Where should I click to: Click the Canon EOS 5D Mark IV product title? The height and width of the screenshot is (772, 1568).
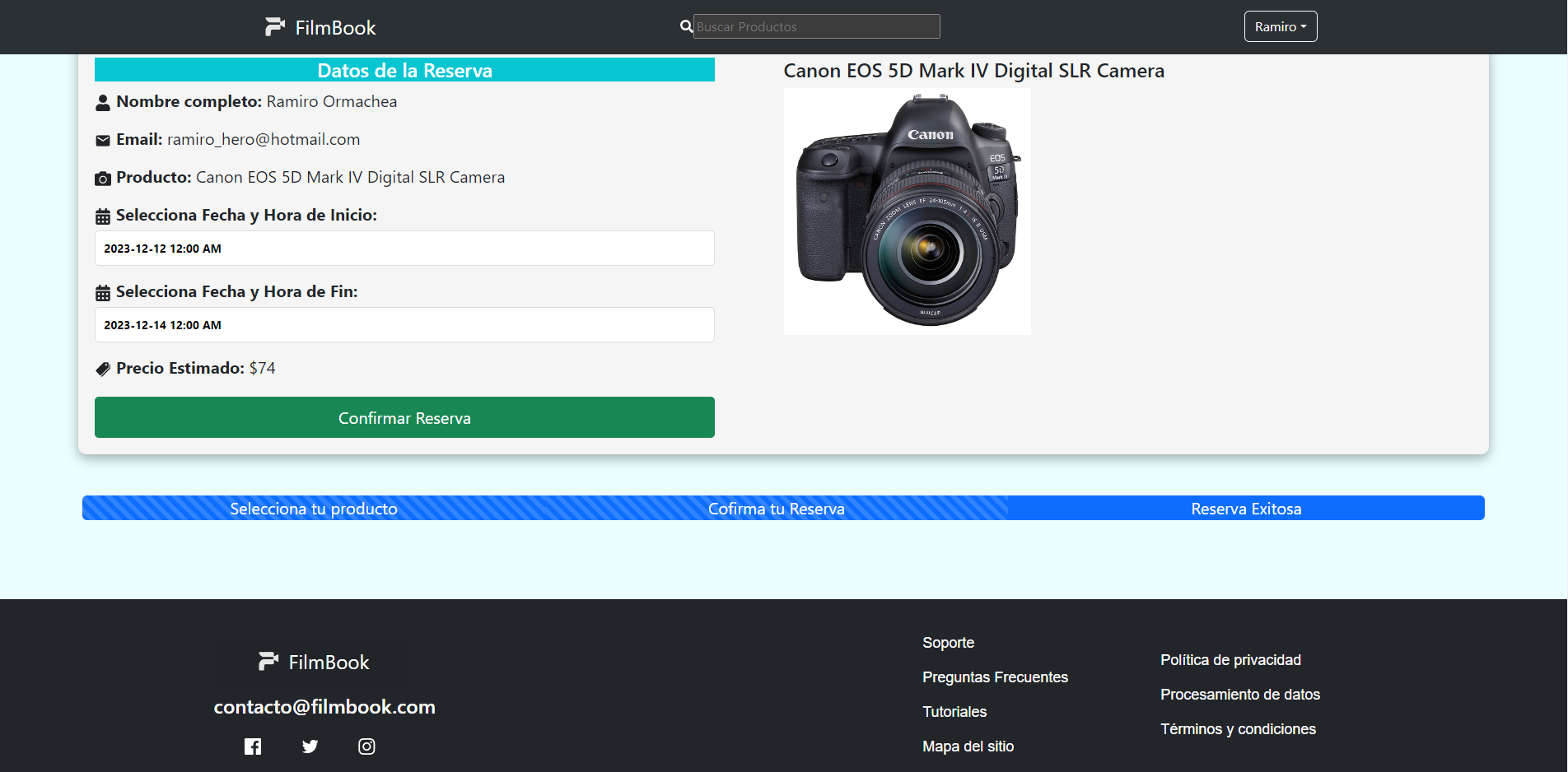click(973, 71)
